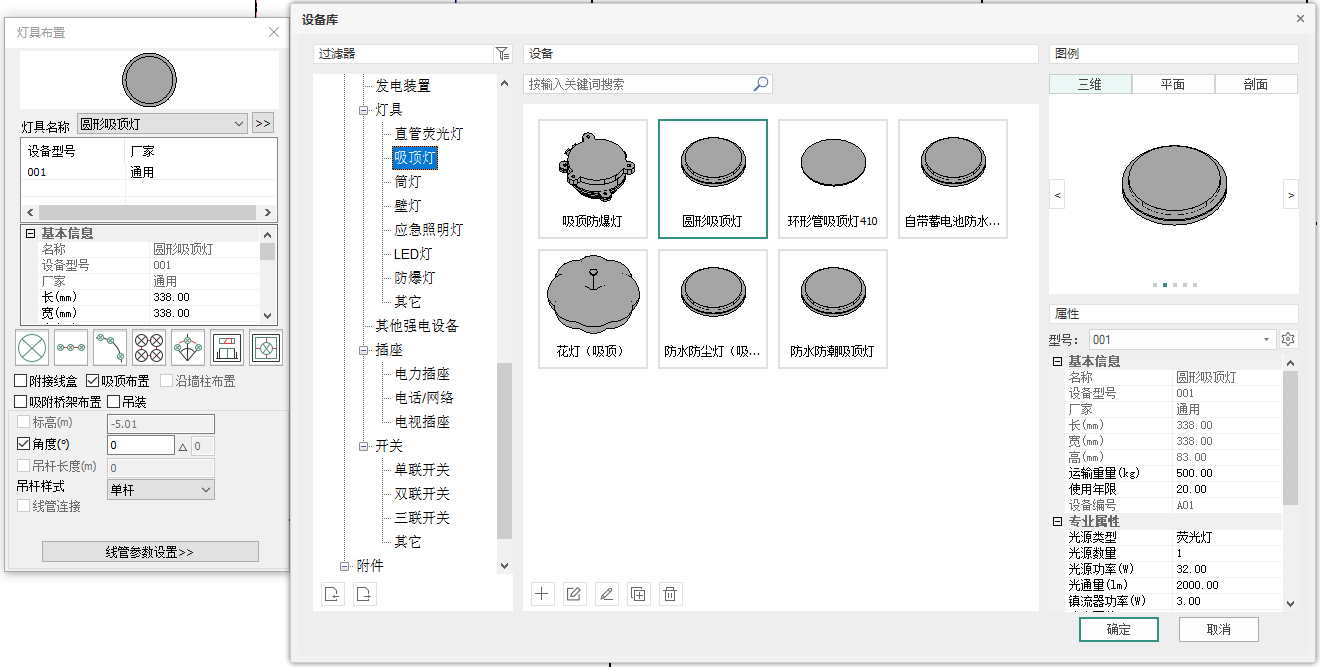The width and height of the screenshot is (1320, 667).
Task: Select the single lamp placement icon
Action: [x=33, y=348]
